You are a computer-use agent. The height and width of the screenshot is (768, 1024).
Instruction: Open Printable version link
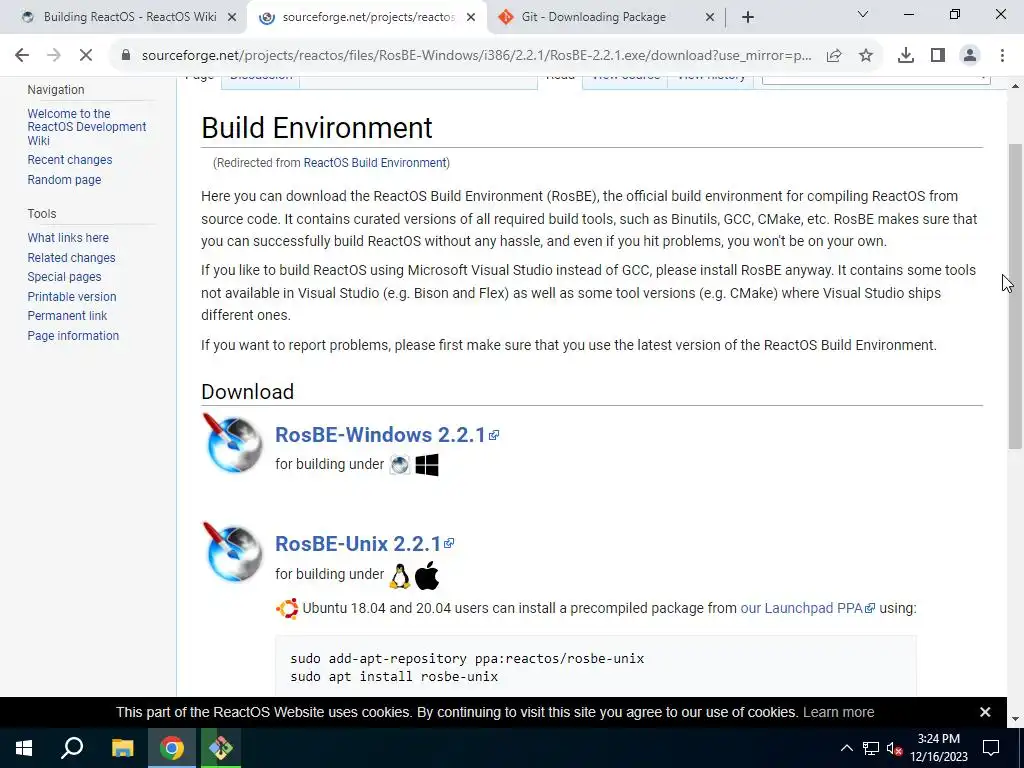pyautogui.click(x=72, y=296)
